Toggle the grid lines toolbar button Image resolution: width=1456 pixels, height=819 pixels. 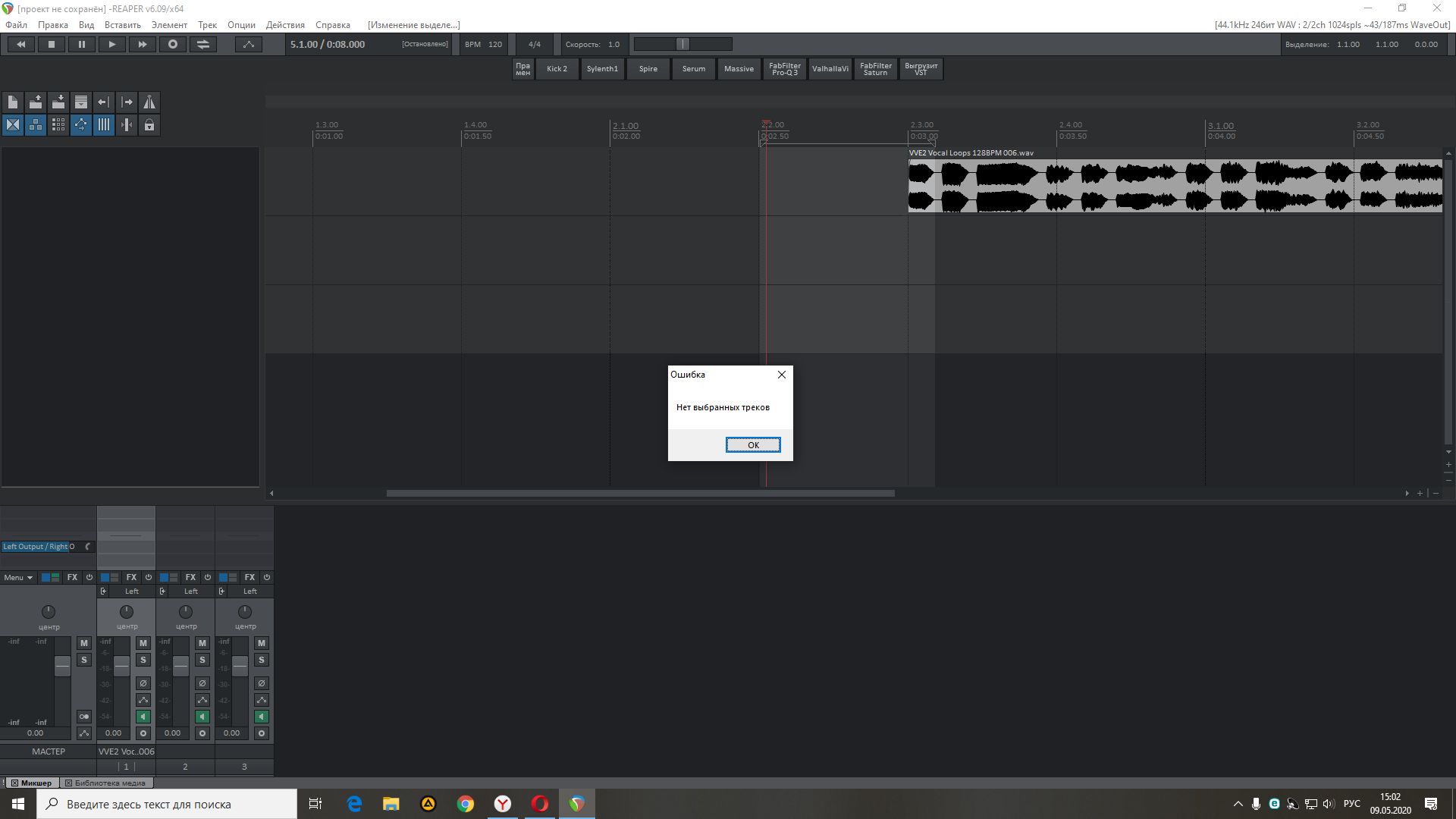[104, 125]
